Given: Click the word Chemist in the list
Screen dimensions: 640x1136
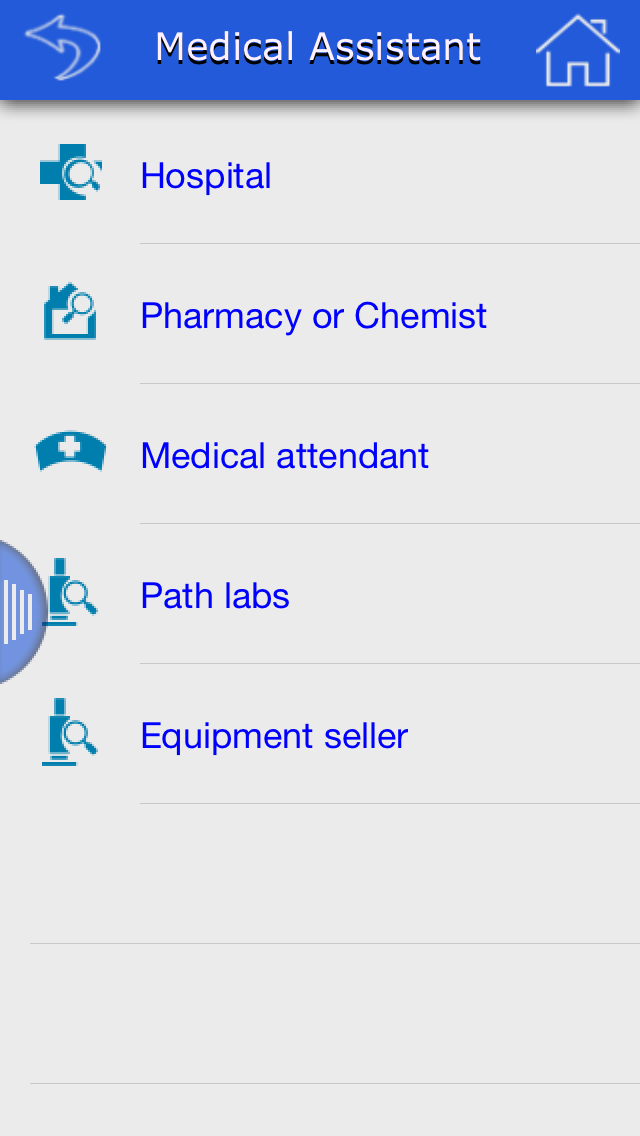Looking at the screenshot, I should 420,315.
